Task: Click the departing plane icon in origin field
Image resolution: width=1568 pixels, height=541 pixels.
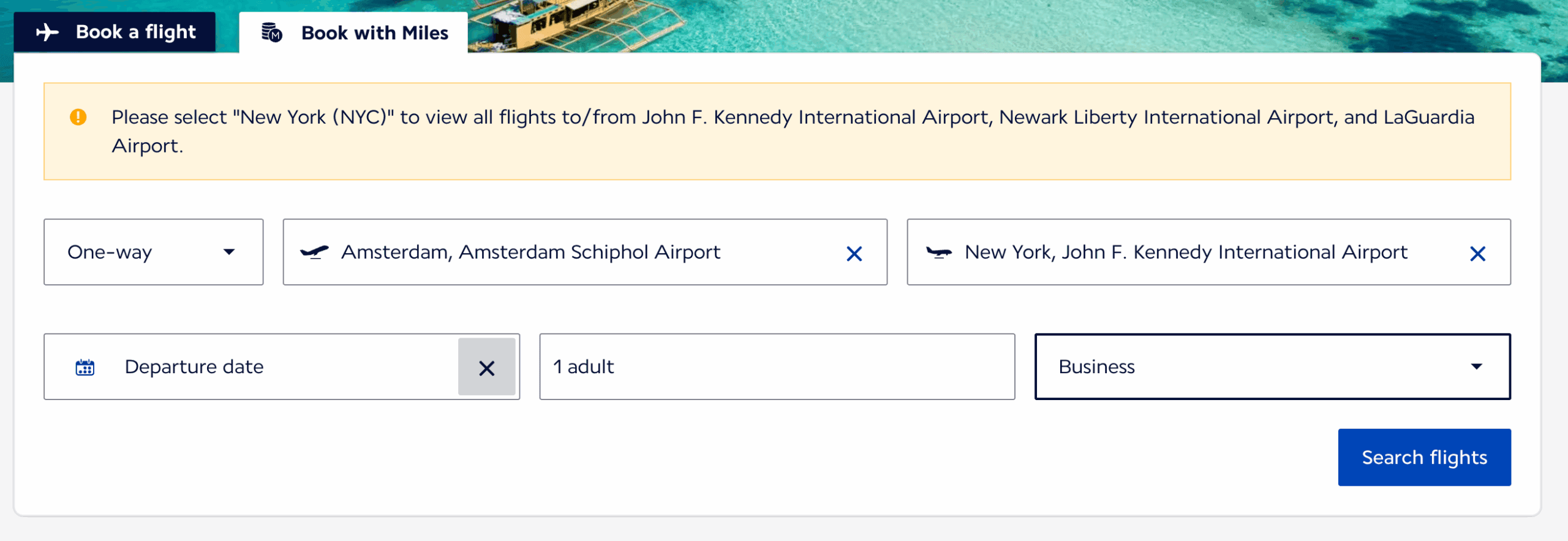Action: click(314, 252)
